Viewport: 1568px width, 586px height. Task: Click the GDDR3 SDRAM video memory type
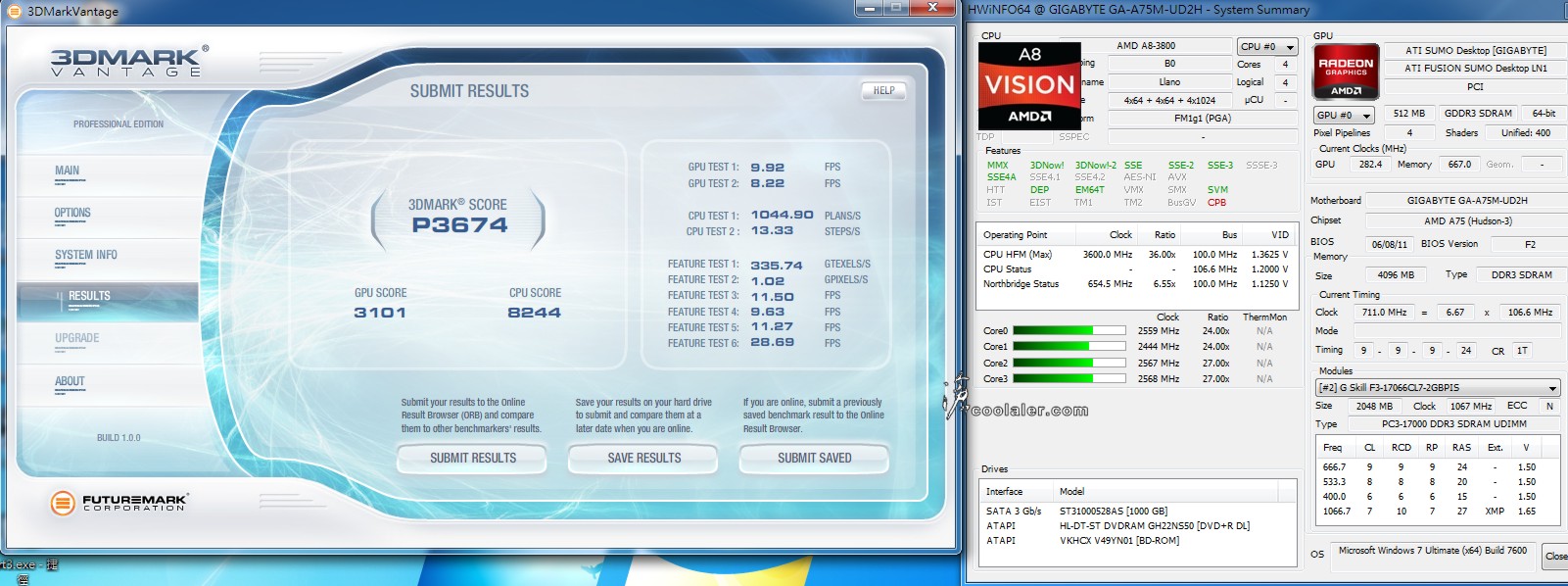coord(1478,114)
